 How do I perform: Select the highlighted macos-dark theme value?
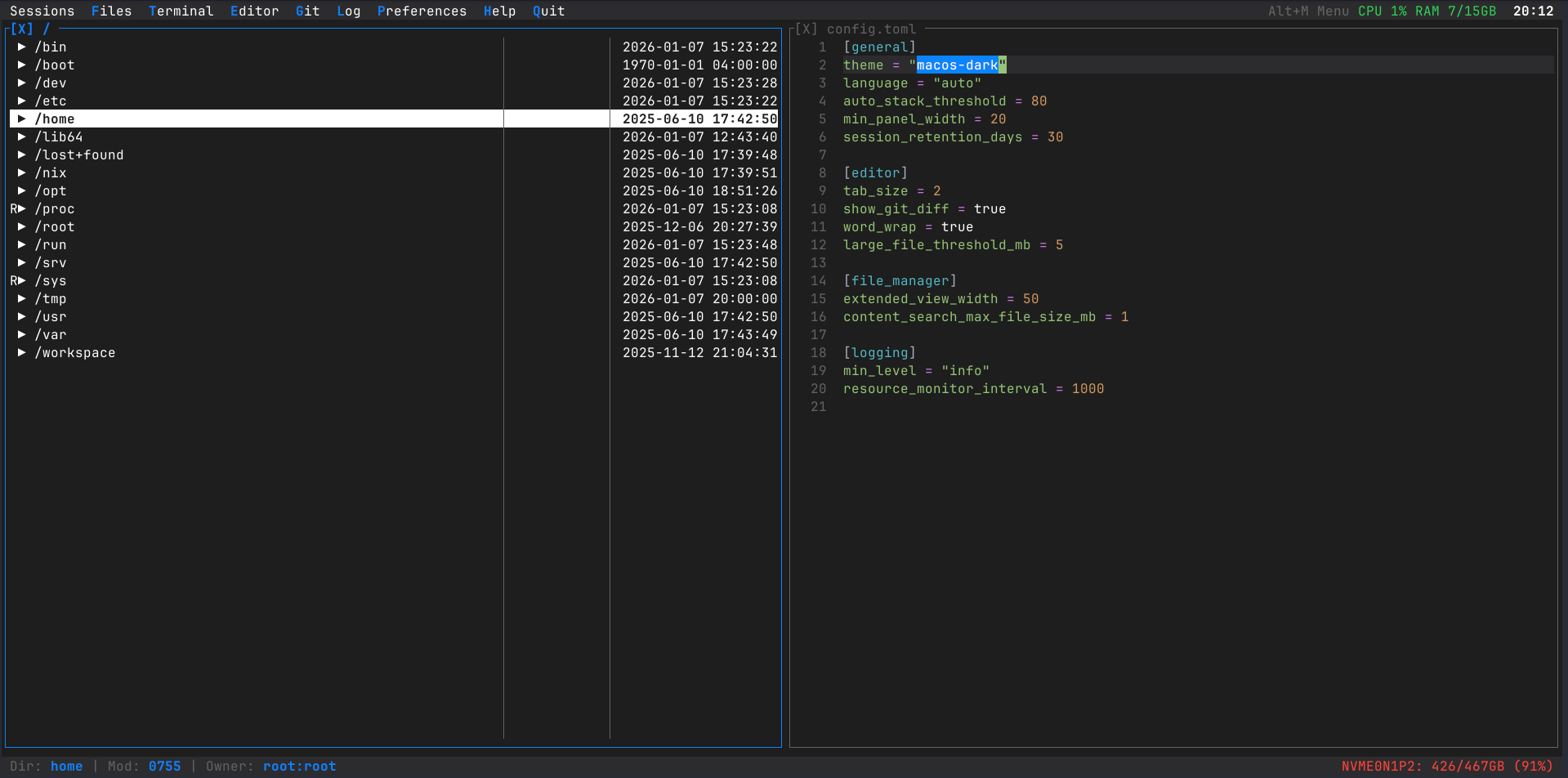[x=958, y=65]
